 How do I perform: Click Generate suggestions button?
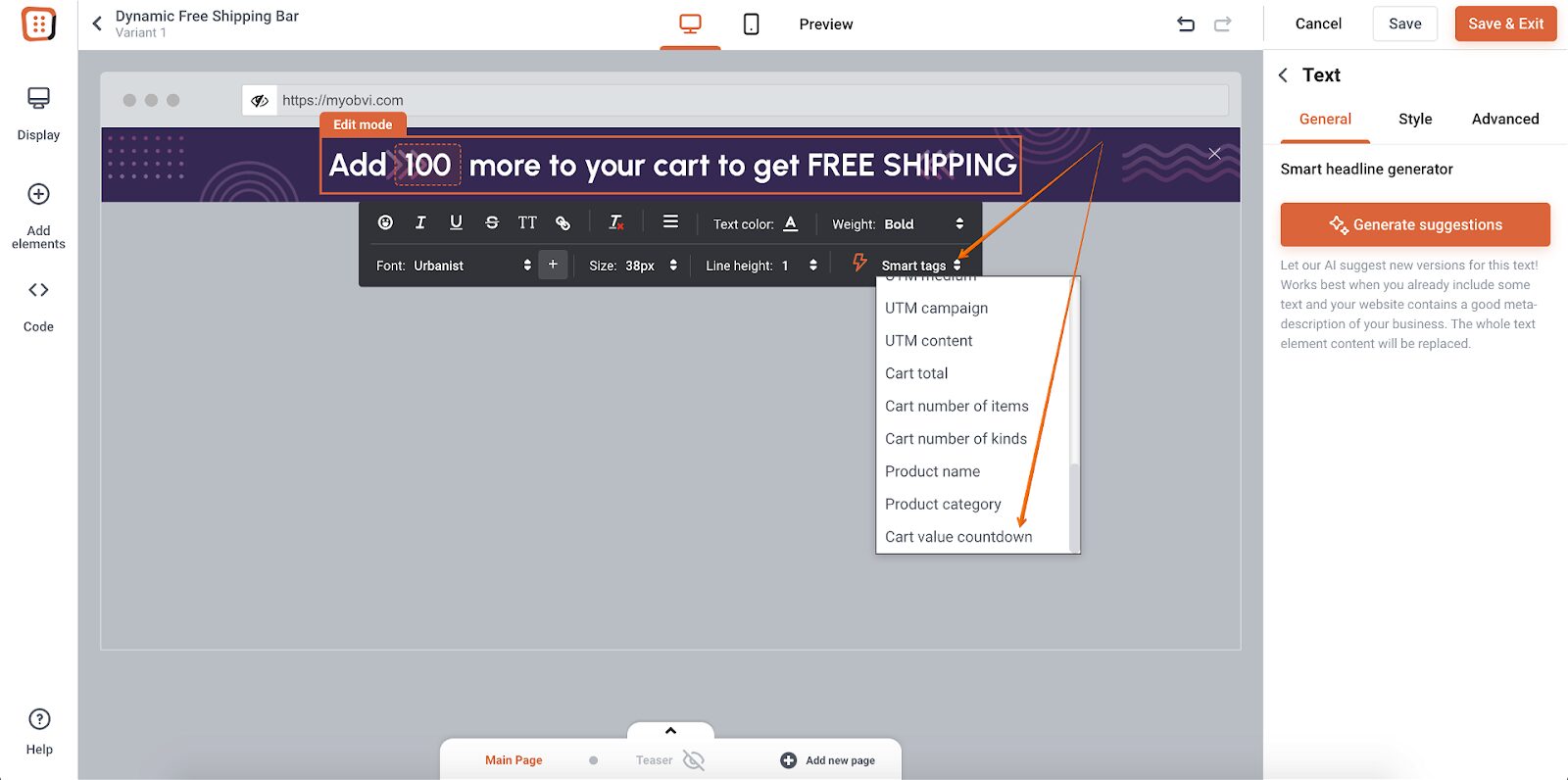tap(1414, 224)
